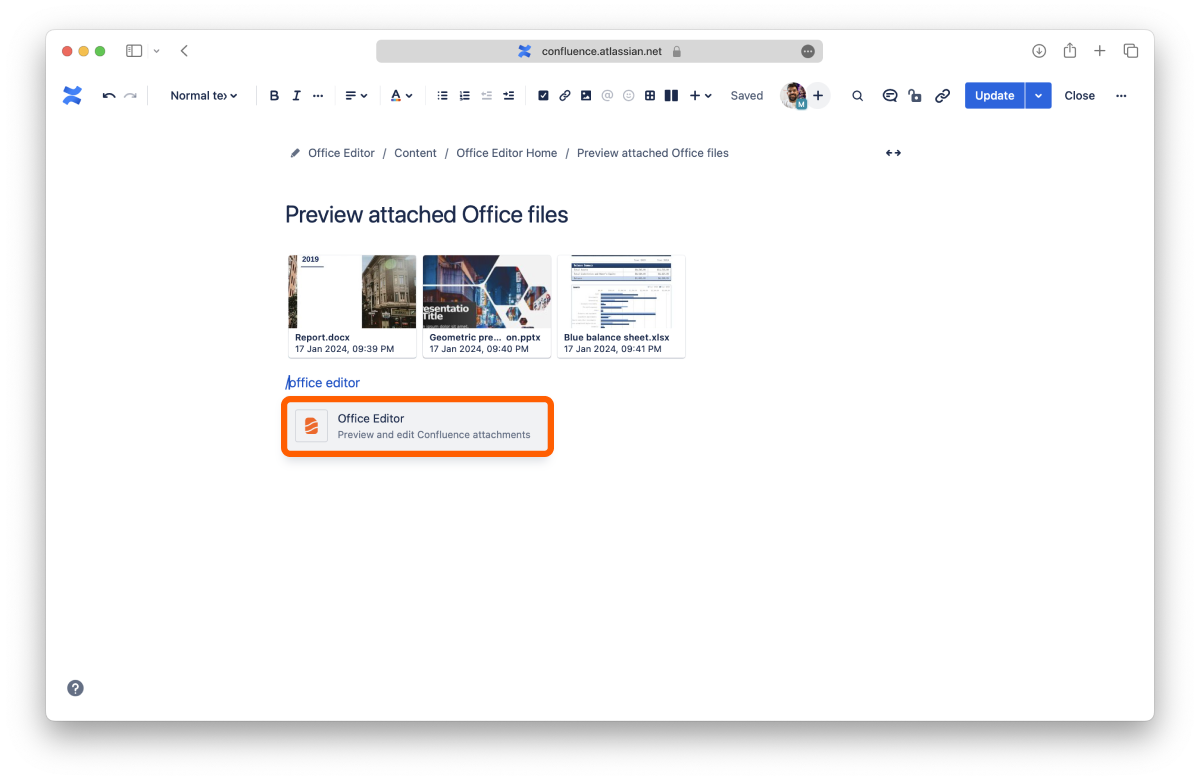Screen dimensions: 1200x780
Task: Open the editor more actions menu
Action: (1121, 96)
